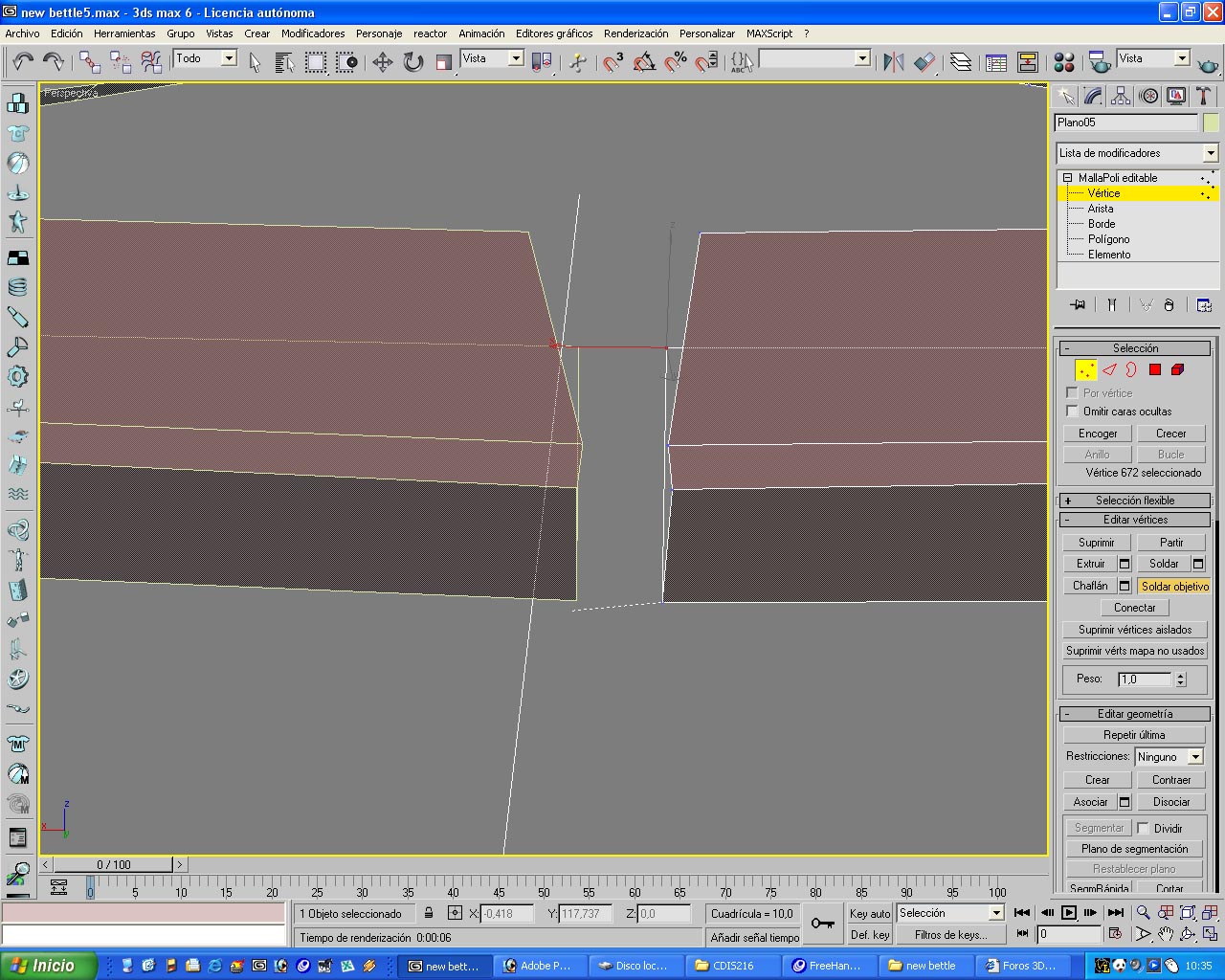Open the Display command panel tab
This screenshot has height=980, width=1225.
pos(1176,96)
